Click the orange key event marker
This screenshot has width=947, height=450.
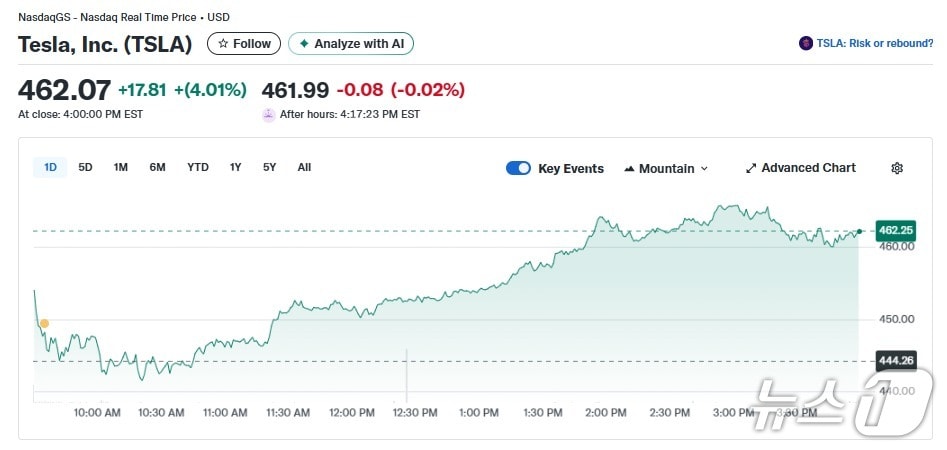click(44, 323)
